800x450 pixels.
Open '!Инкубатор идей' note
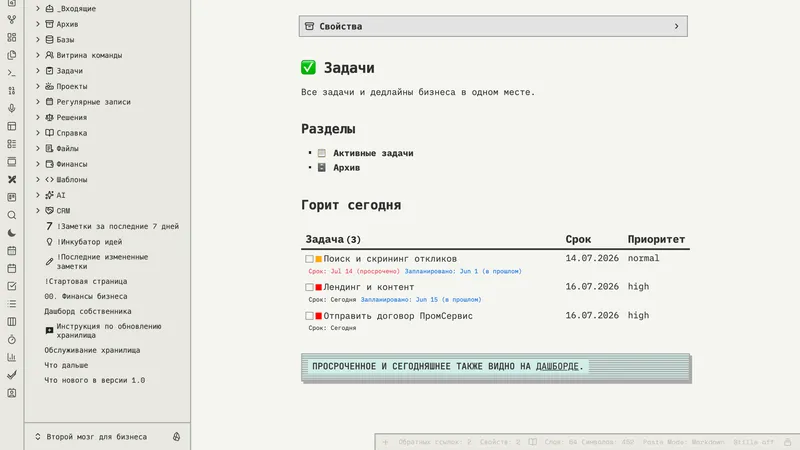click(89, 242)
